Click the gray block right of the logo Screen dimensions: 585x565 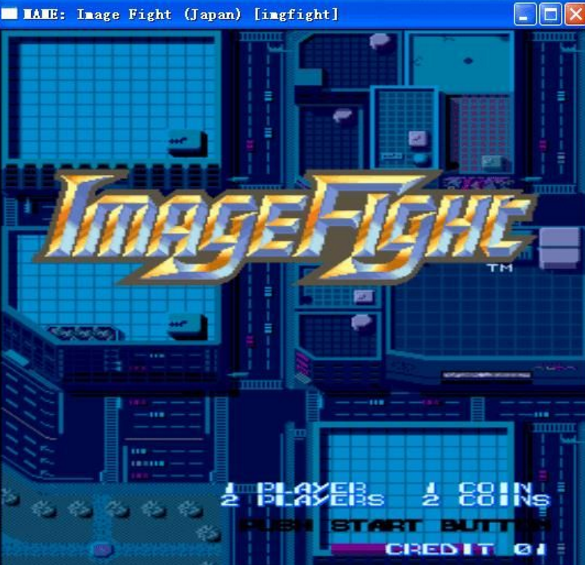pyautogui.click(x=559, y=248)
